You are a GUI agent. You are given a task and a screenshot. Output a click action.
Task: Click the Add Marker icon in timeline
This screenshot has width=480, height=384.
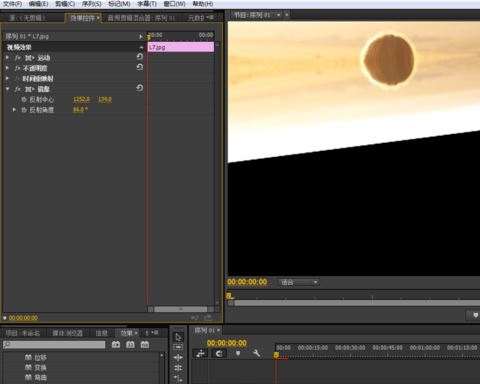[x=238, y=353]
